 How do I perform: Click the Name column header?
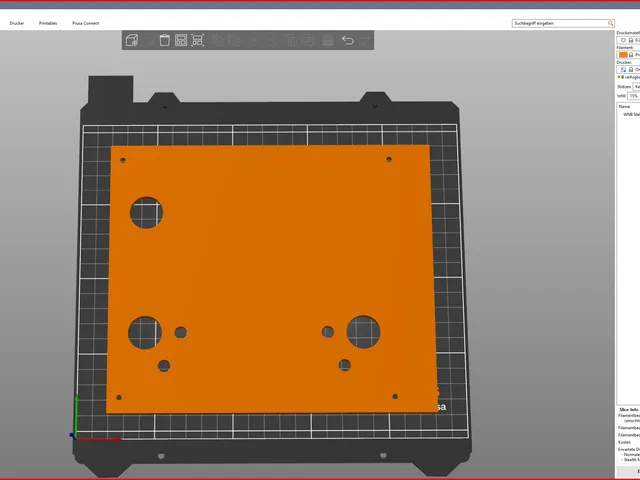pyautogui.click(x=624, y=107)
